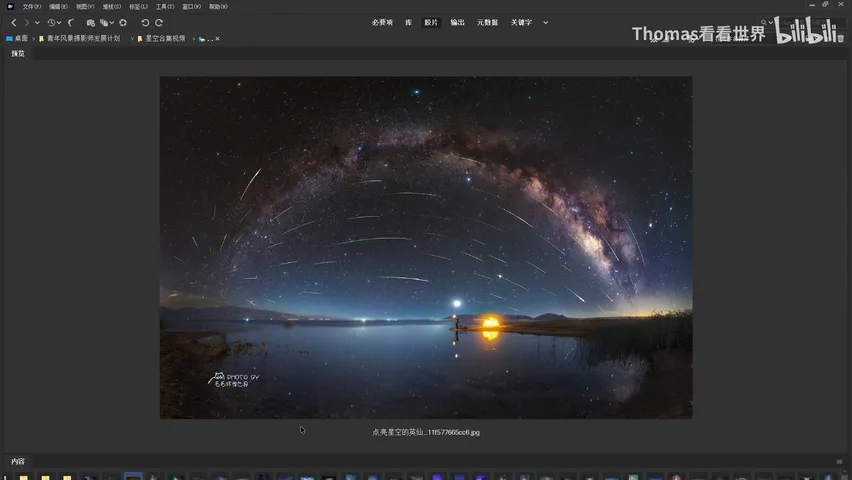Viewport: 852px width, 480px height.
Task: Switch to the 胶片 workspace
Action: [431, 22]
